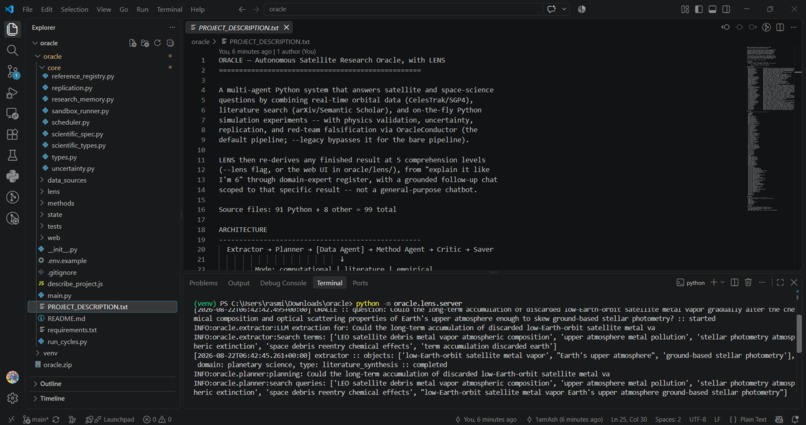Refresh the Explorer file tree

pos(157,43)
